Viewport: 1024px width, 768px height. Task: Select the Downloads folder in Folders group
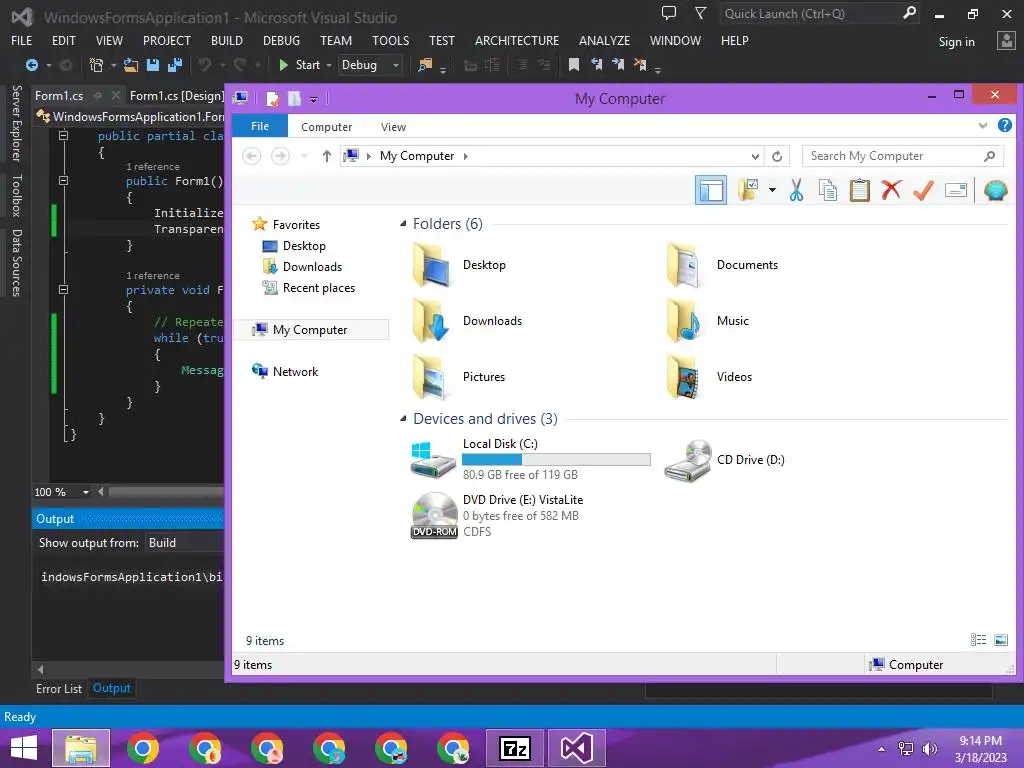tap(468, 321)
